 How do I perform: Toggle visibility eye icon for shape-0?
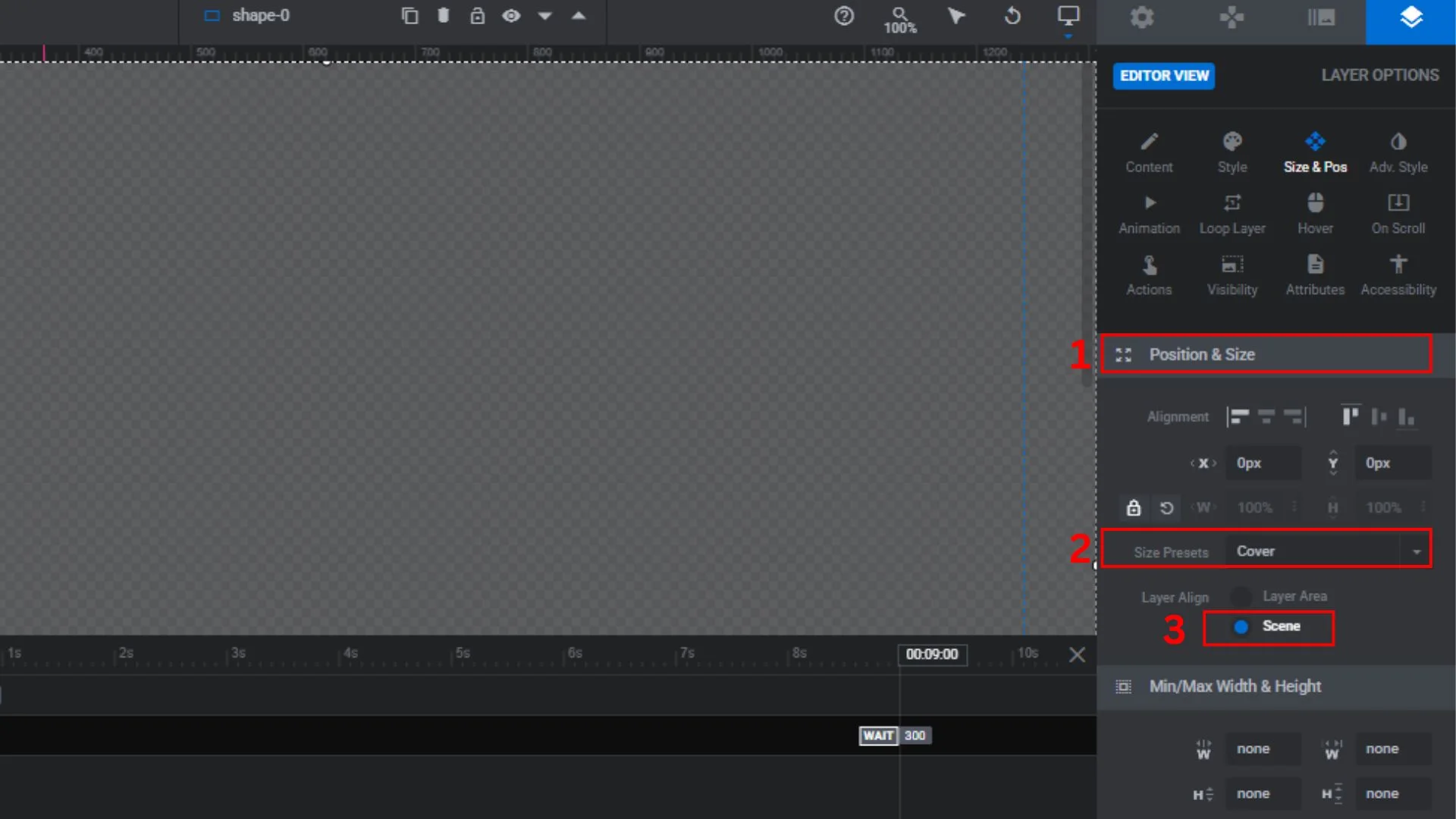tap(511, 16)
